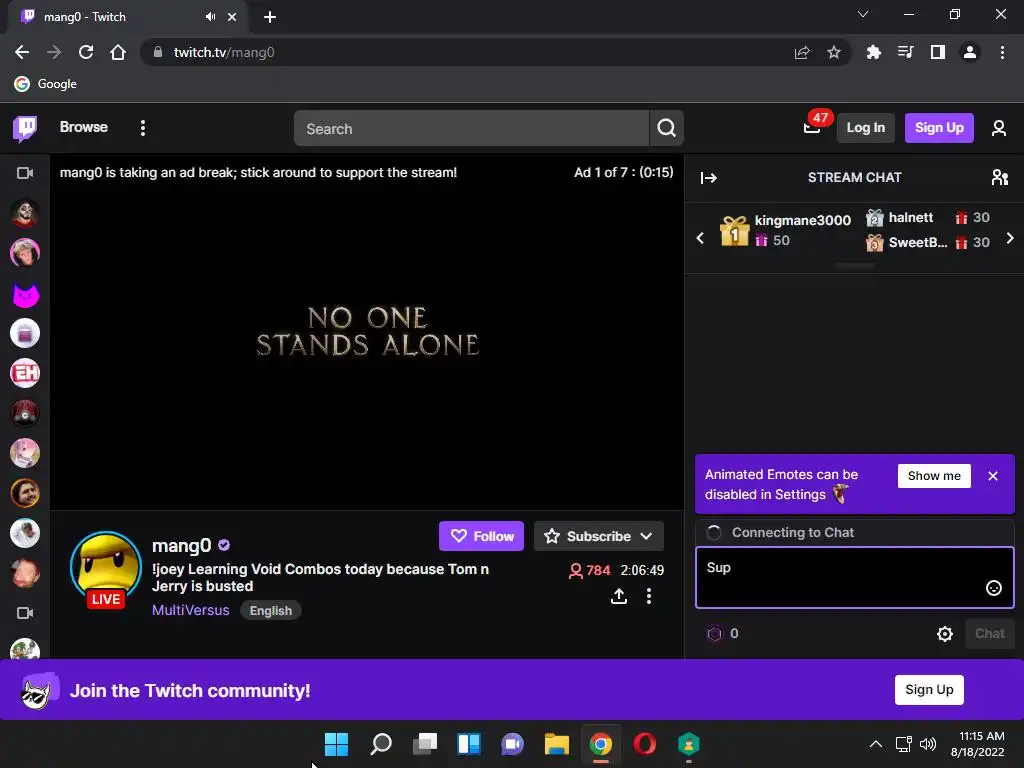This screenshot has height=768, width=1024.
Task: Click mang0's live avatar
Action: pos(106,568)
